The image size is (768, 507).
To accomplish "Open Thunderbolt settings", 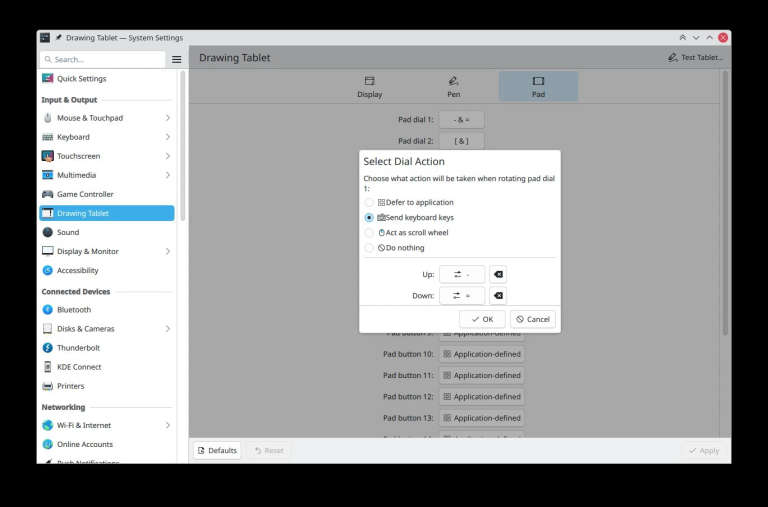I will pyautogui.click(x=78, y=348).
